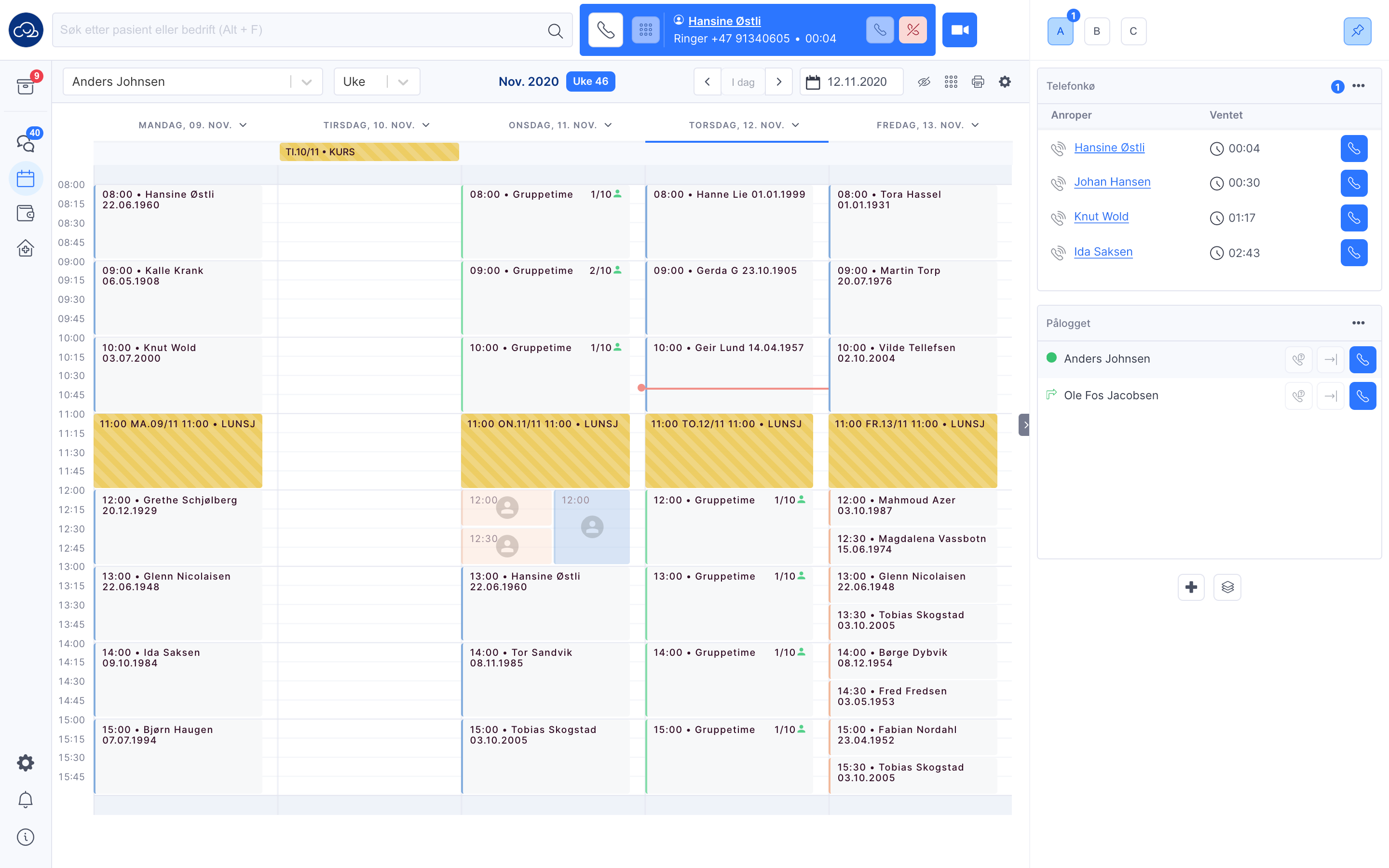Switch to panel tab B
1389x868 pixels.
click(1097, 31)
